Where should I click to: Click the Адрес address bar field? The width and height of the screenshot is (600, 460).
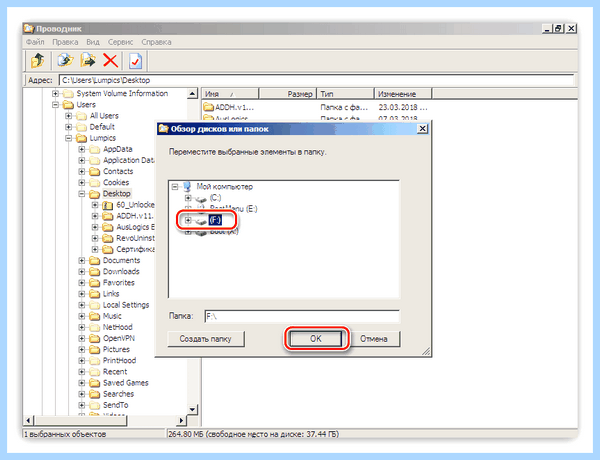pos(316,80)
